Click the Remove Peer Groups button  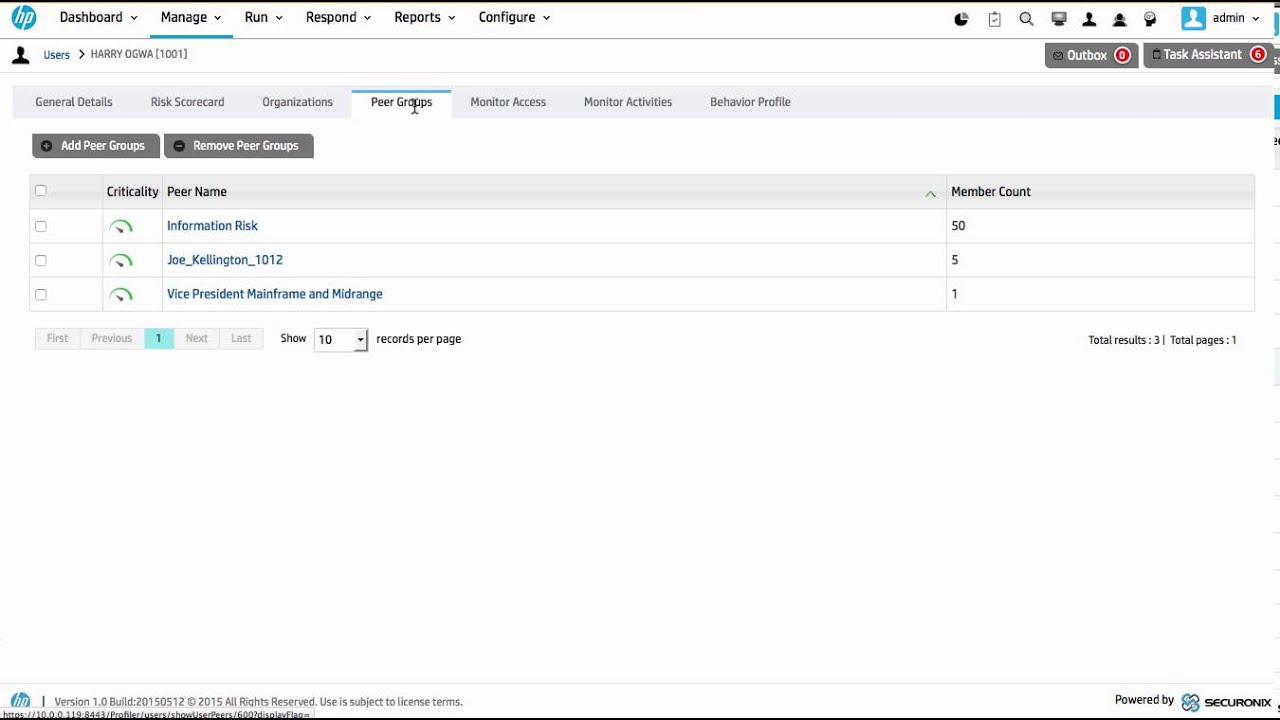(x=239, y=146)
